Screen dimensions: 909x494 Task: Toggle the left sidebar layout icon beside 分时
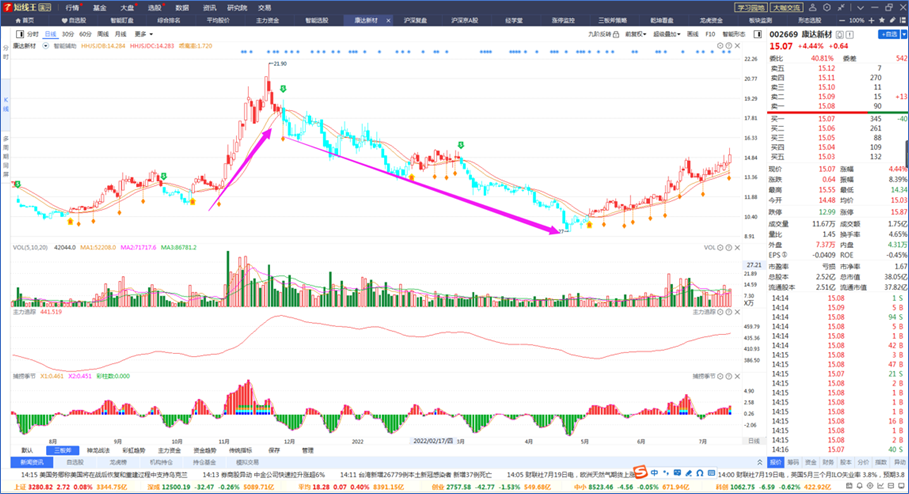(20, 34)
